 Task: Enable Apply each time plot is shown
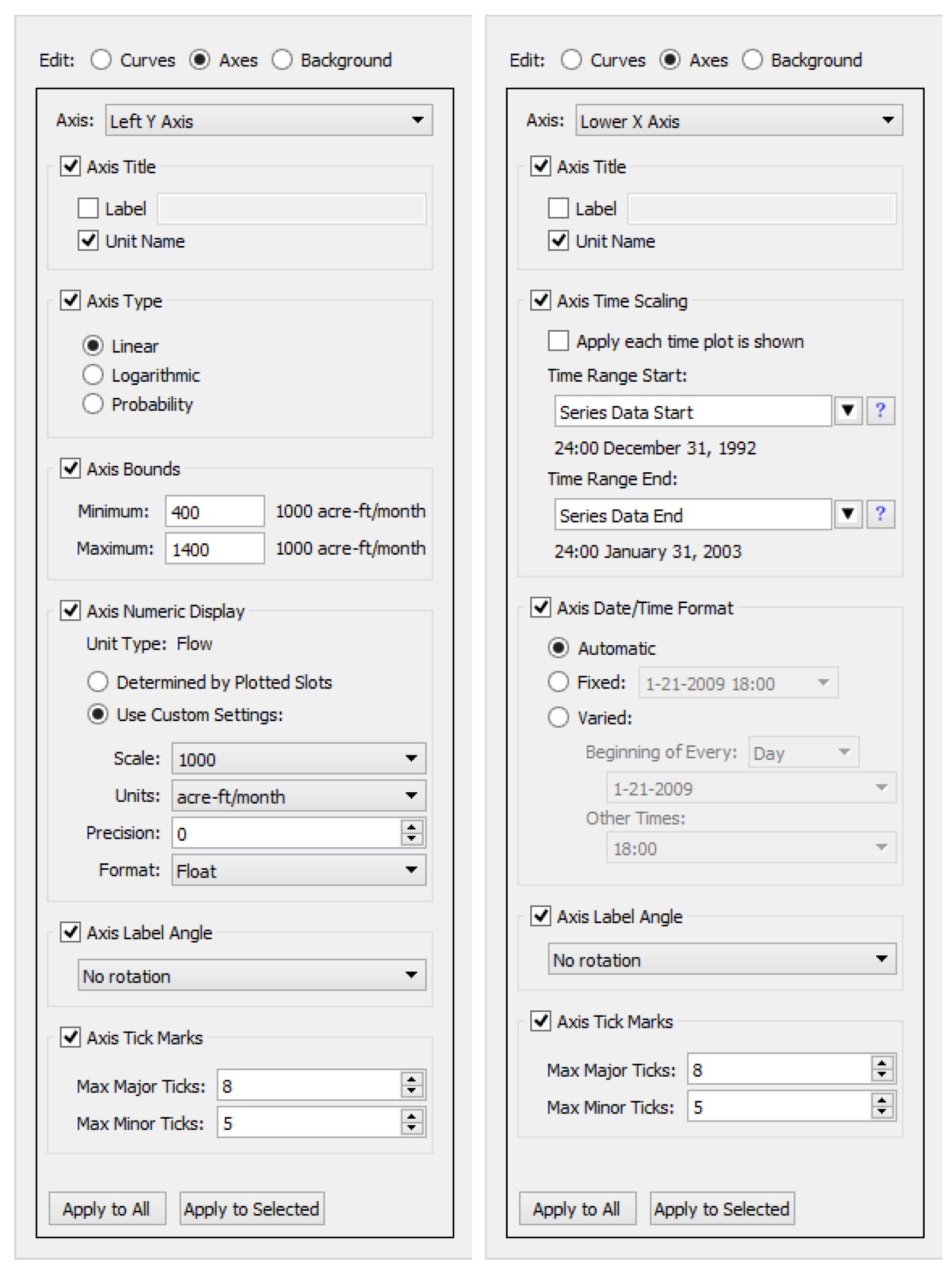[x=558, y=341]
